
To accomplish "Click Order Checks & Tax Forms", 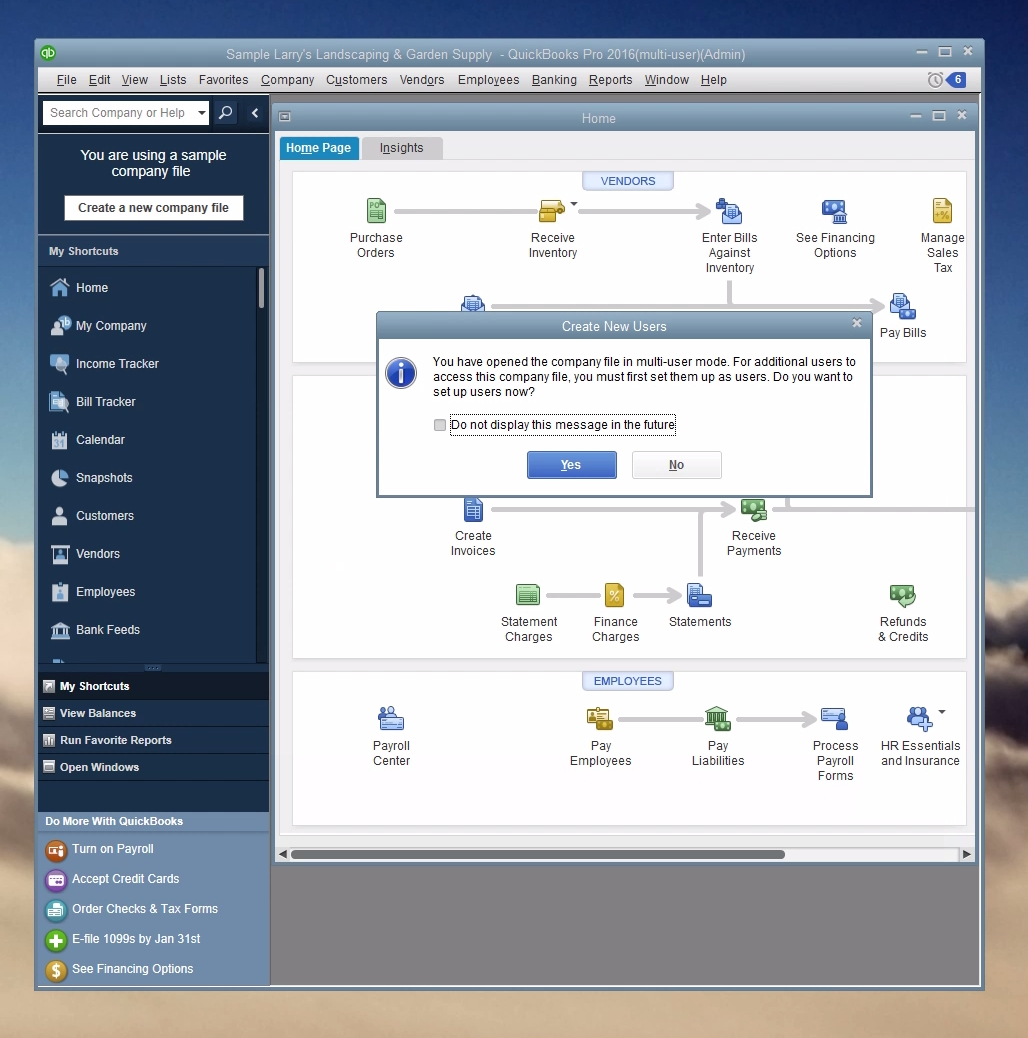I will [x=145, y=909].
